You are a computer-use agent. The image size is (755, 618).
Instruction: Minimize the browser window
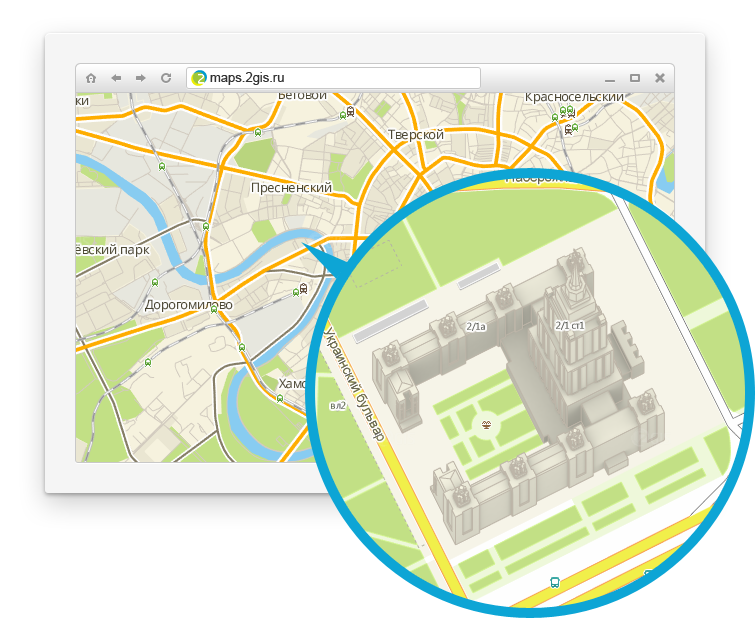(610, 79)
